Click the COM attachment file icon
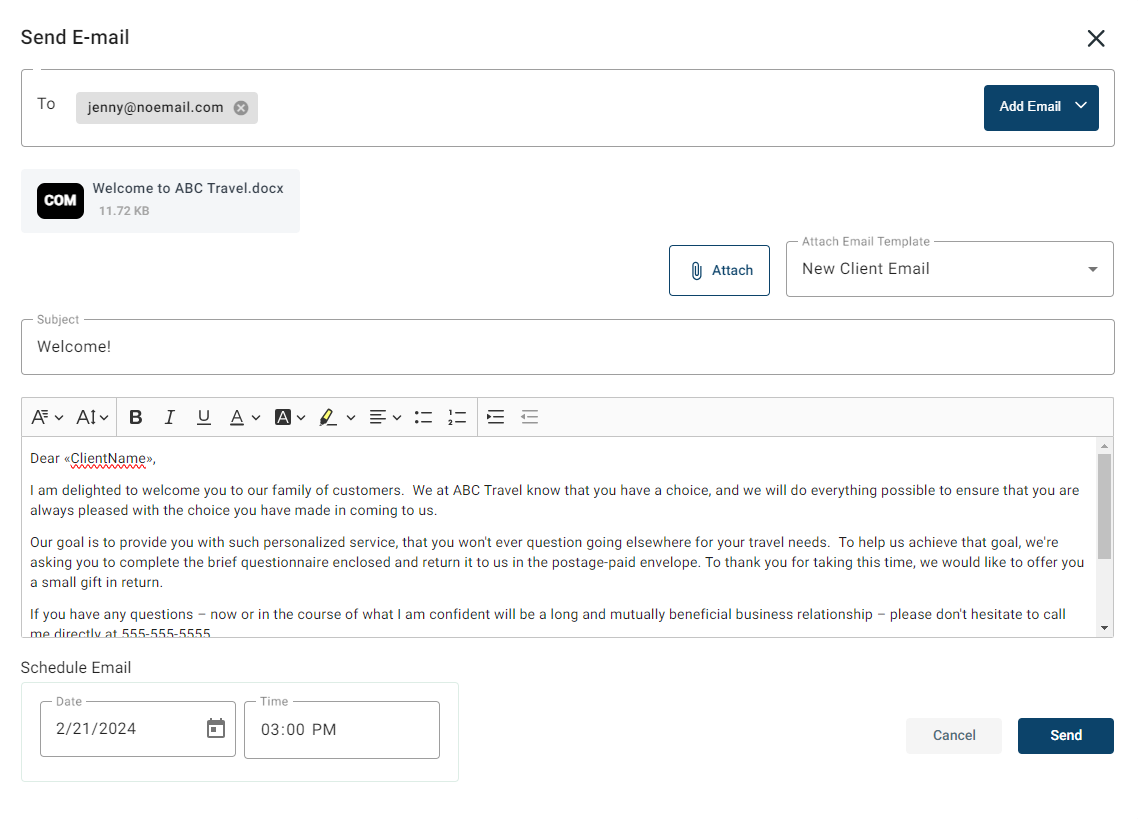 [x=60, y=200]
